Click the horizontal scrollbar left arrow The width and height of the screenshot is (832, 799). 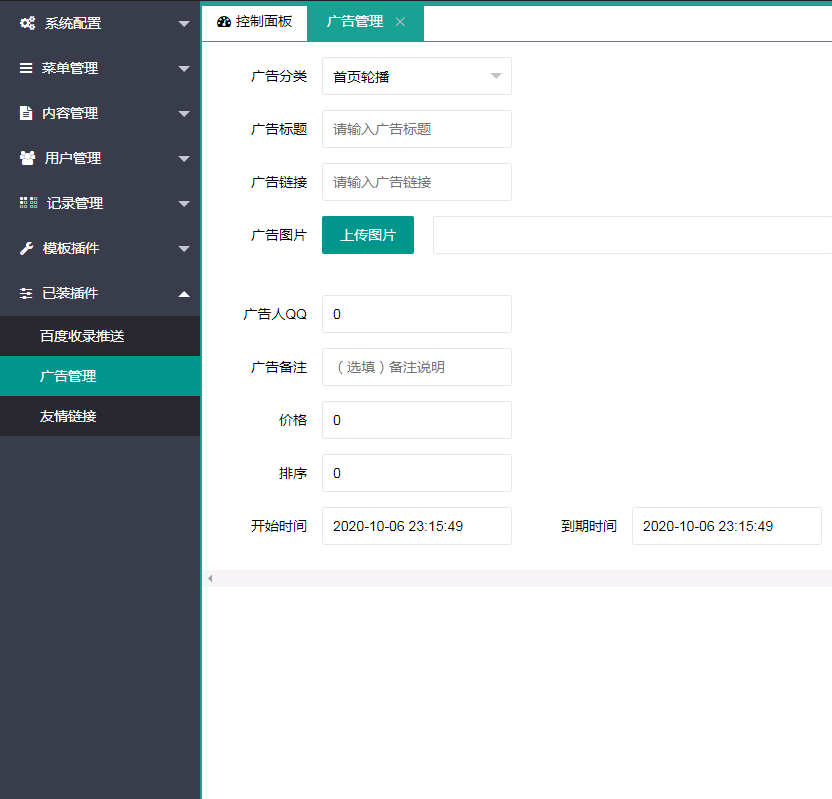(210, 578)
